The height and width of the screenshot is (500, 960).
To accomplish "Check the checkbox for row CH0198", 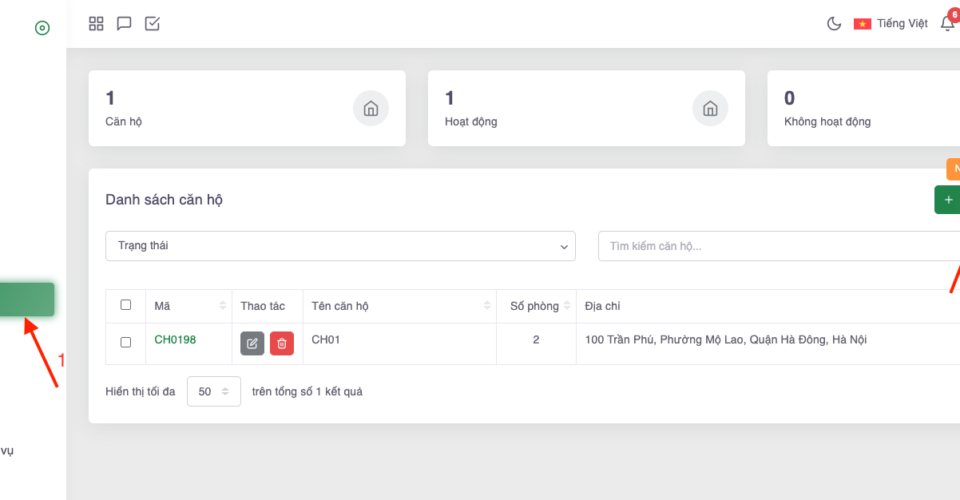I will 126,342.
